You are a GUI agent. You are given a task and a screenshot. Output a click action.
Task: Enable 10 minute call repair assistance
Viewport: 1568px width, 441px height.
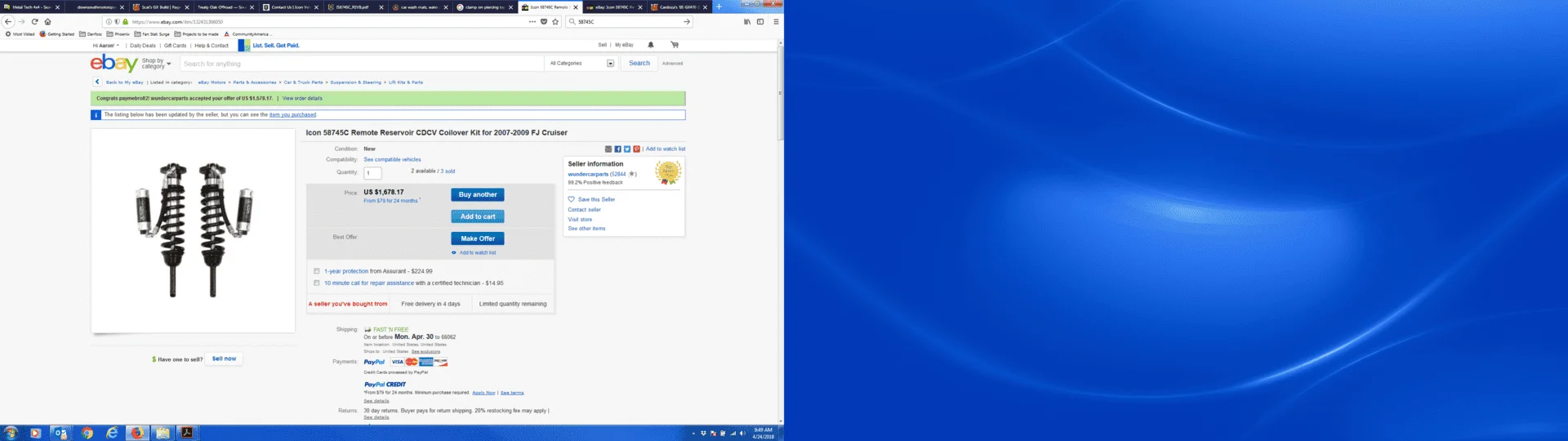click(317, 283)
